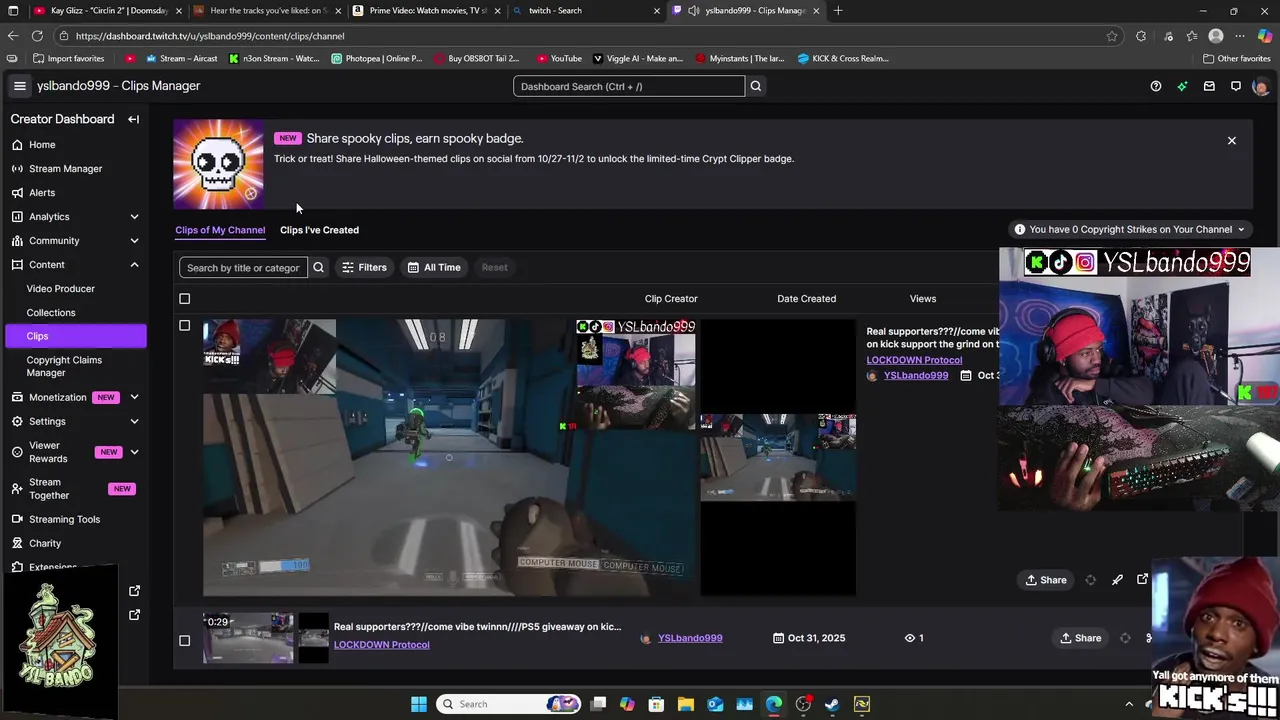Collapse the Content sidebar section
This screenshot has height=720, width=1280.
pyautogui.click(x=134, y=265)
